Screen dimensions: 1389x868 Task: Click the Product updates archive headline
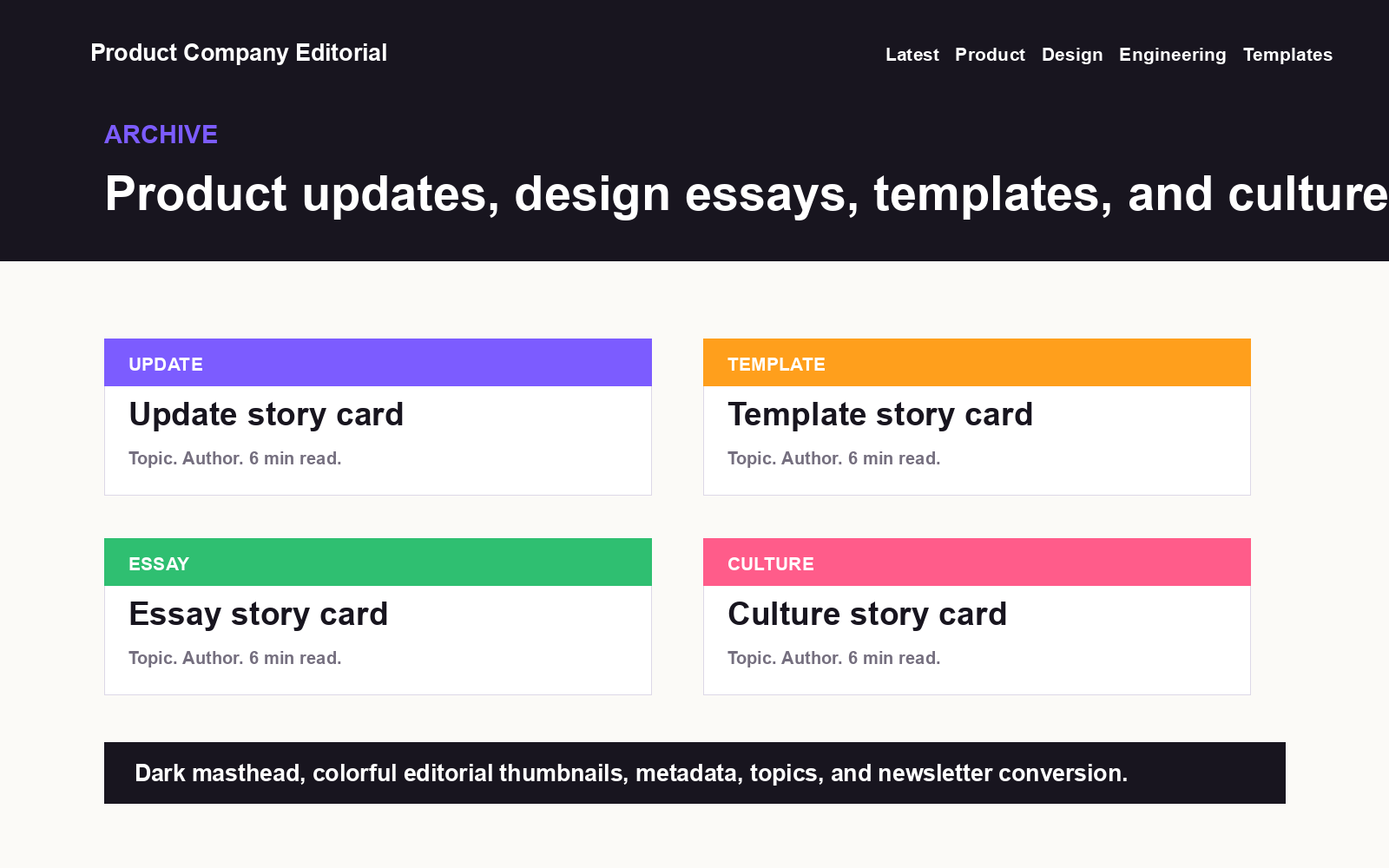(747, 194)
